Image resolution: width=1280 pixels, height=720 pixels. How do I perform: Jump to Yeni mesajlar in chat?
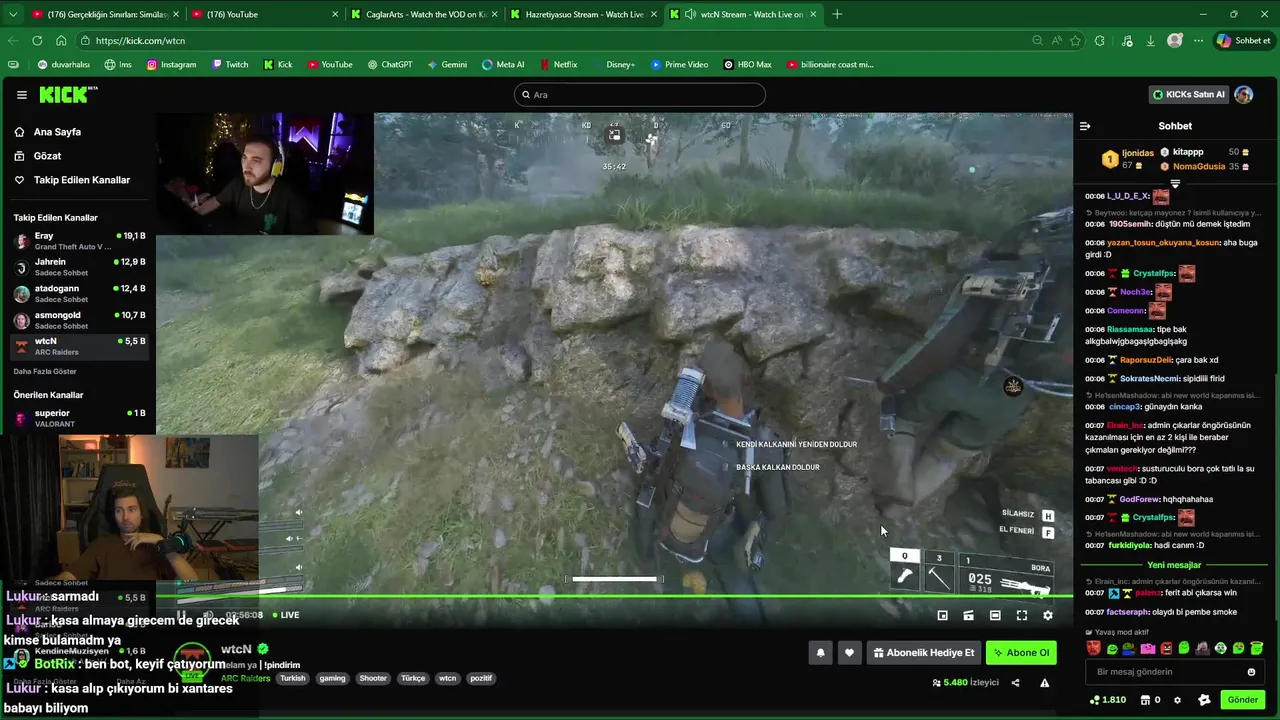[x=1174, y=565]
